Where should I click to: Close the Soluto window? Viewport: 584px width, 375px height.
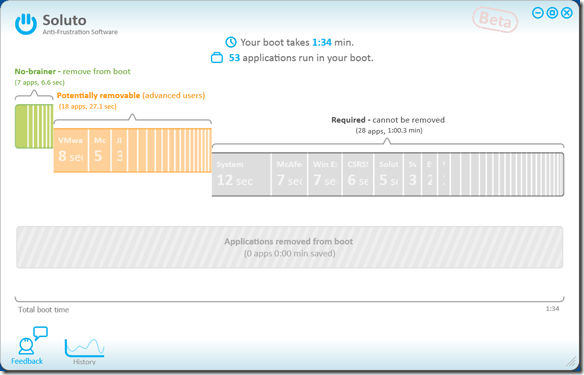tap(567, 13)
